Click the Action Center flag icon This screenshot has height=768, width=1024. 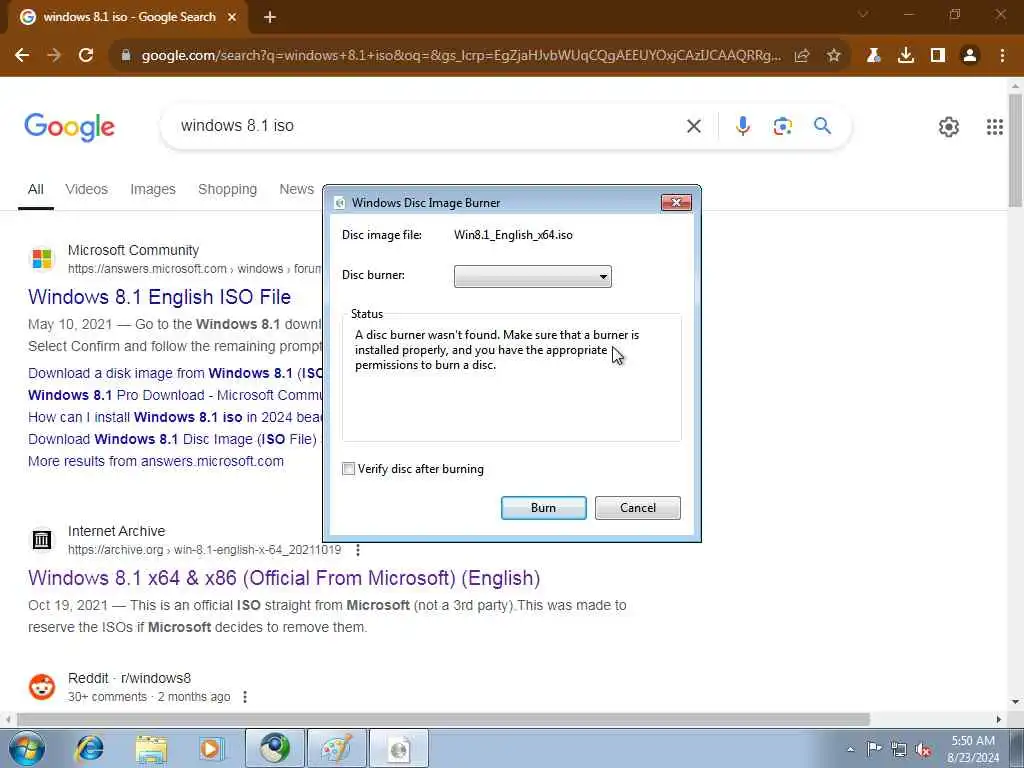(874, 749)
